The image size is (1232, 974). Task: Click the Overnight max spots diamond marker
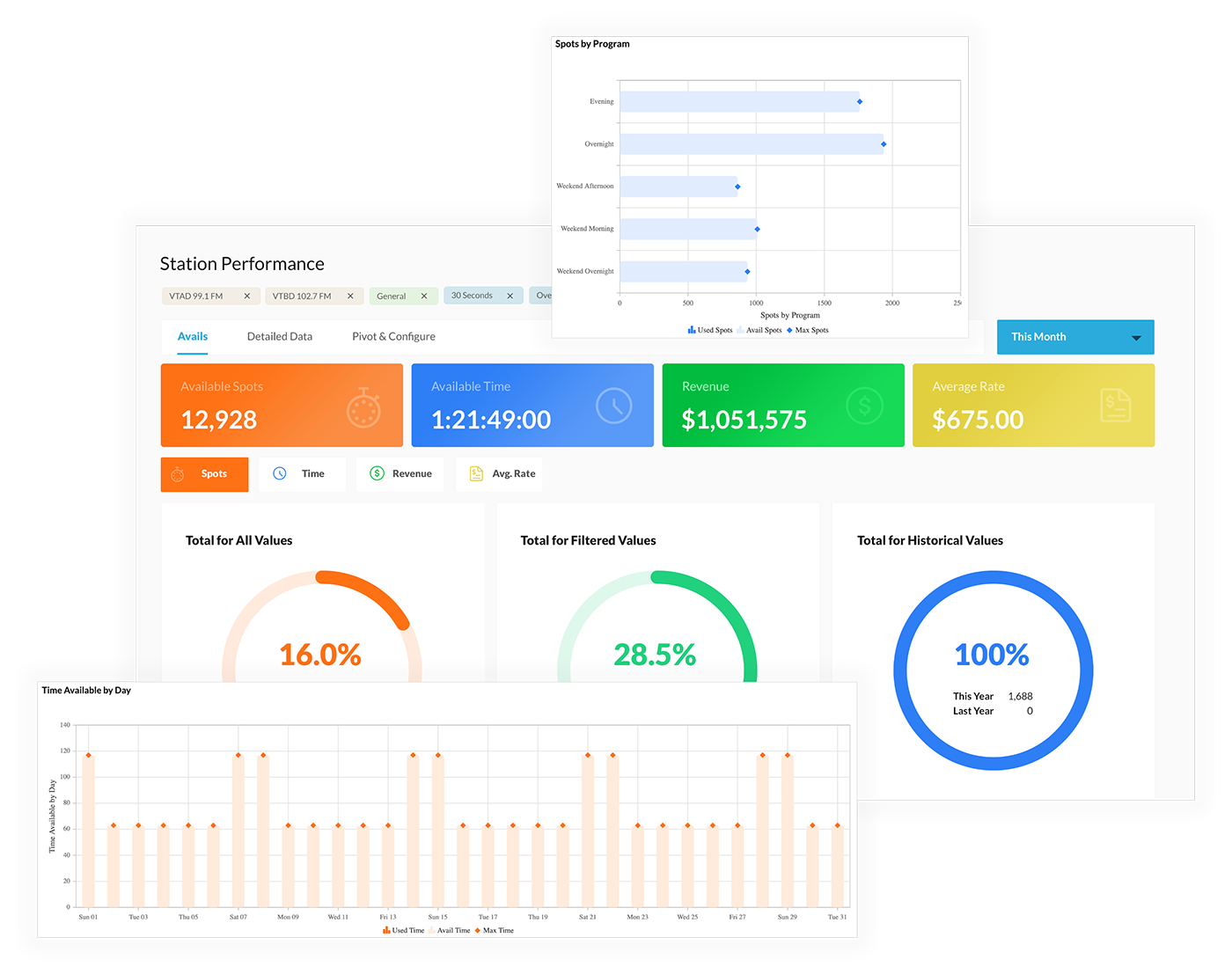884,144
